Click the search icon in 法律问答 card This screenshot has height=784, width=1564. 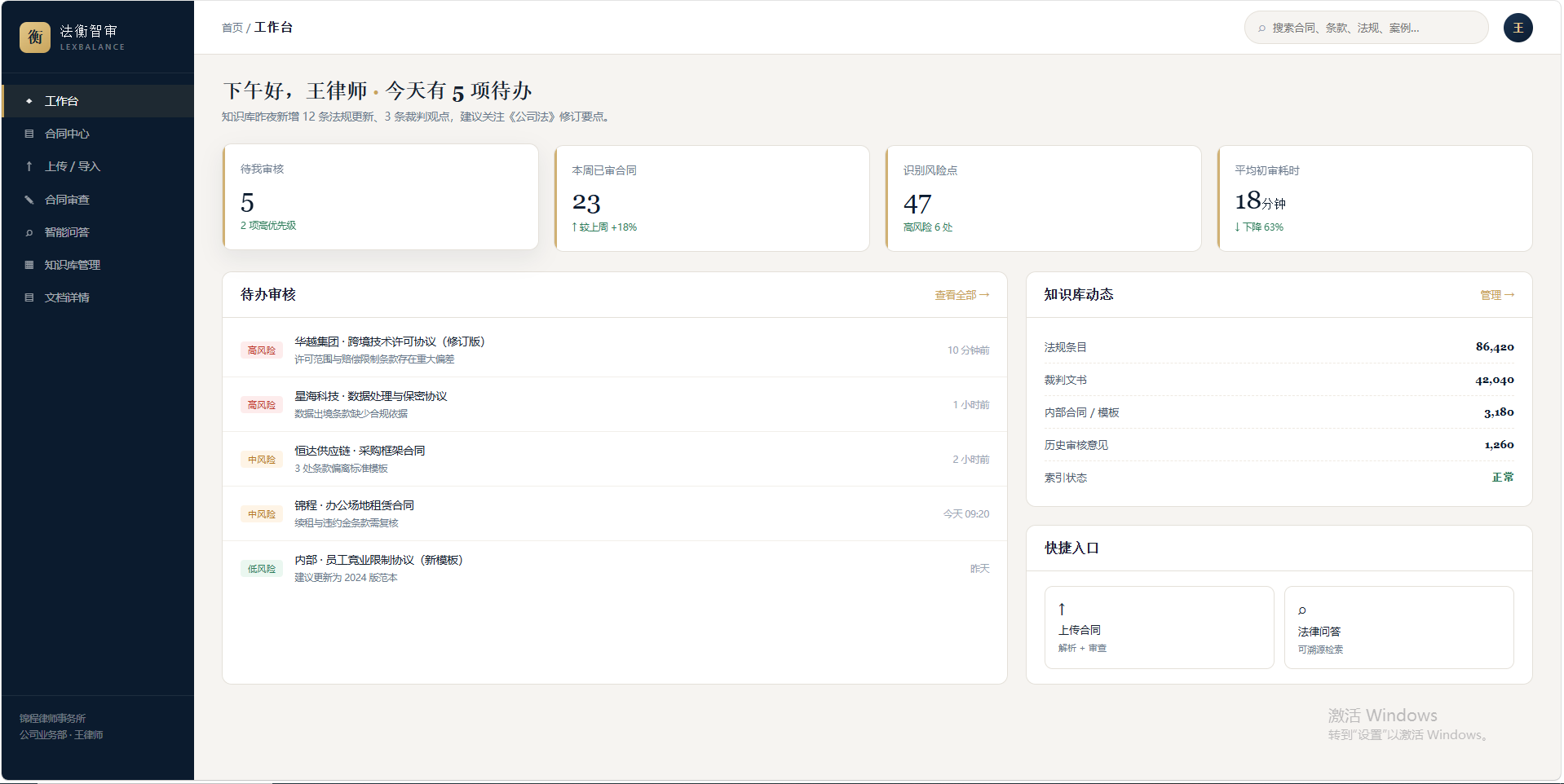pyautogui.click(x=1302, y=610)
